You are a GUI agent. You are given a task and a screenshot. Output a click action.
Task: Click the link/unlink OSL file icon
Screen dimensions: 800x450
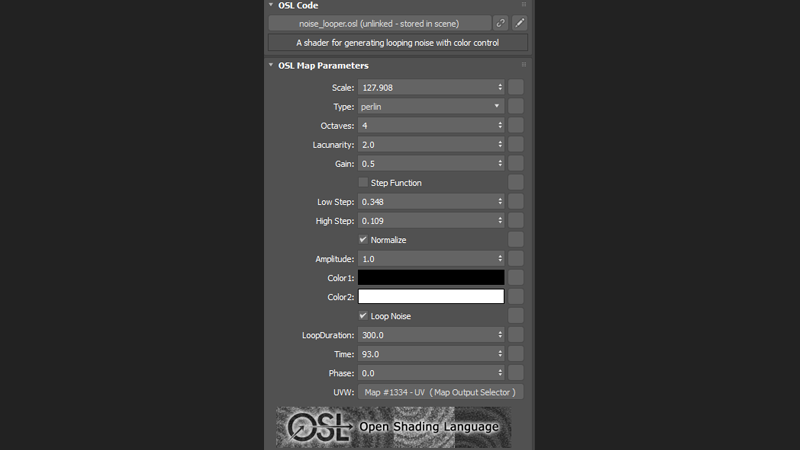tap(501, 23)
